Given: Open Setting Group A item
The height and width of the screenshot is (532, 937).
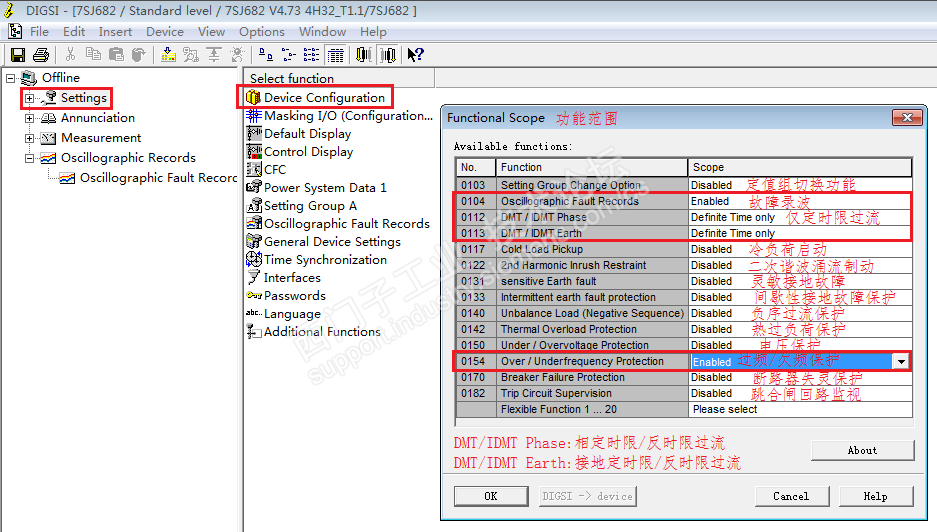Looking at the screenshot, I should (x=310, y=206).
